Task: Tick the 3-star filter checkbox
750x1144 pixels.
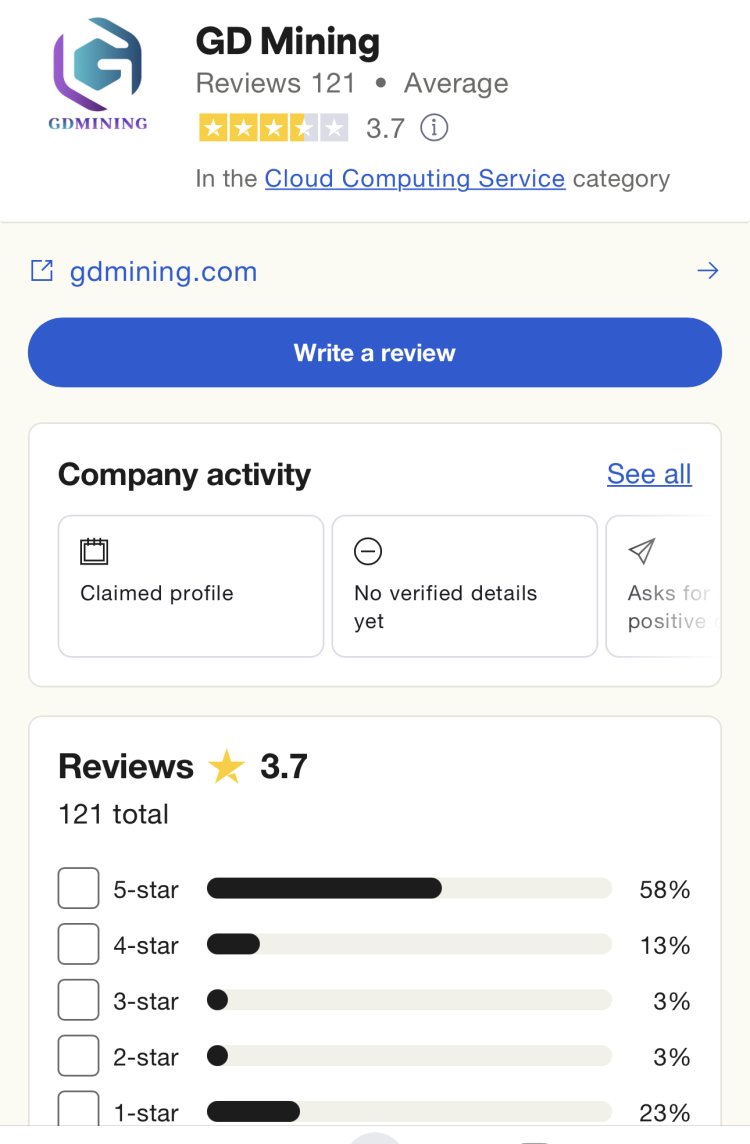Action: pyautogui.click(x=79, y=1001)
